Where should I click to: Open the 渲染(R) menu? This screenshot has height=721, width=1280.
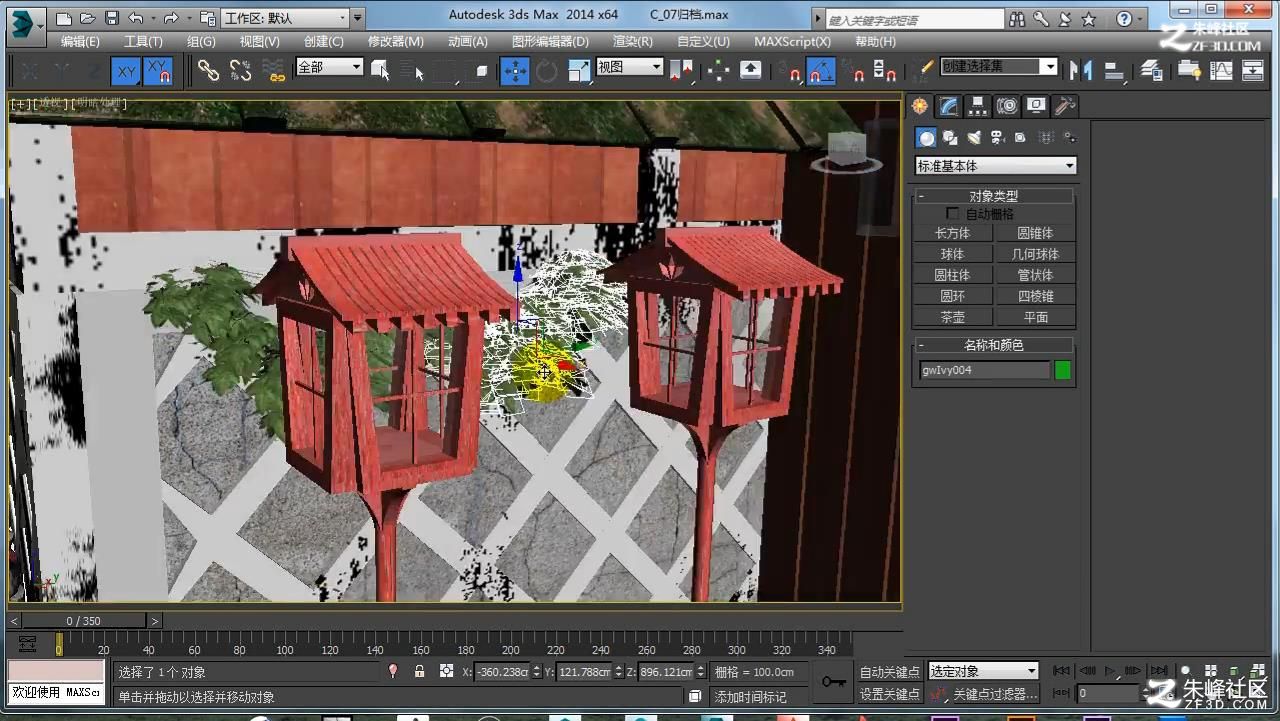click(x=633, y=41)
